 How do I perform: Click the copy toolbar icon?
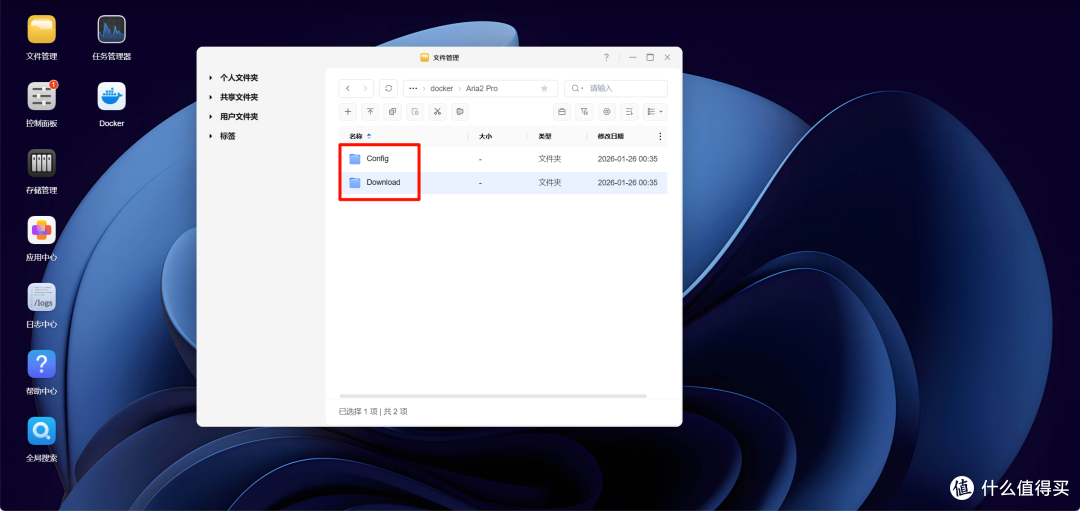click(x=393, y=111)
